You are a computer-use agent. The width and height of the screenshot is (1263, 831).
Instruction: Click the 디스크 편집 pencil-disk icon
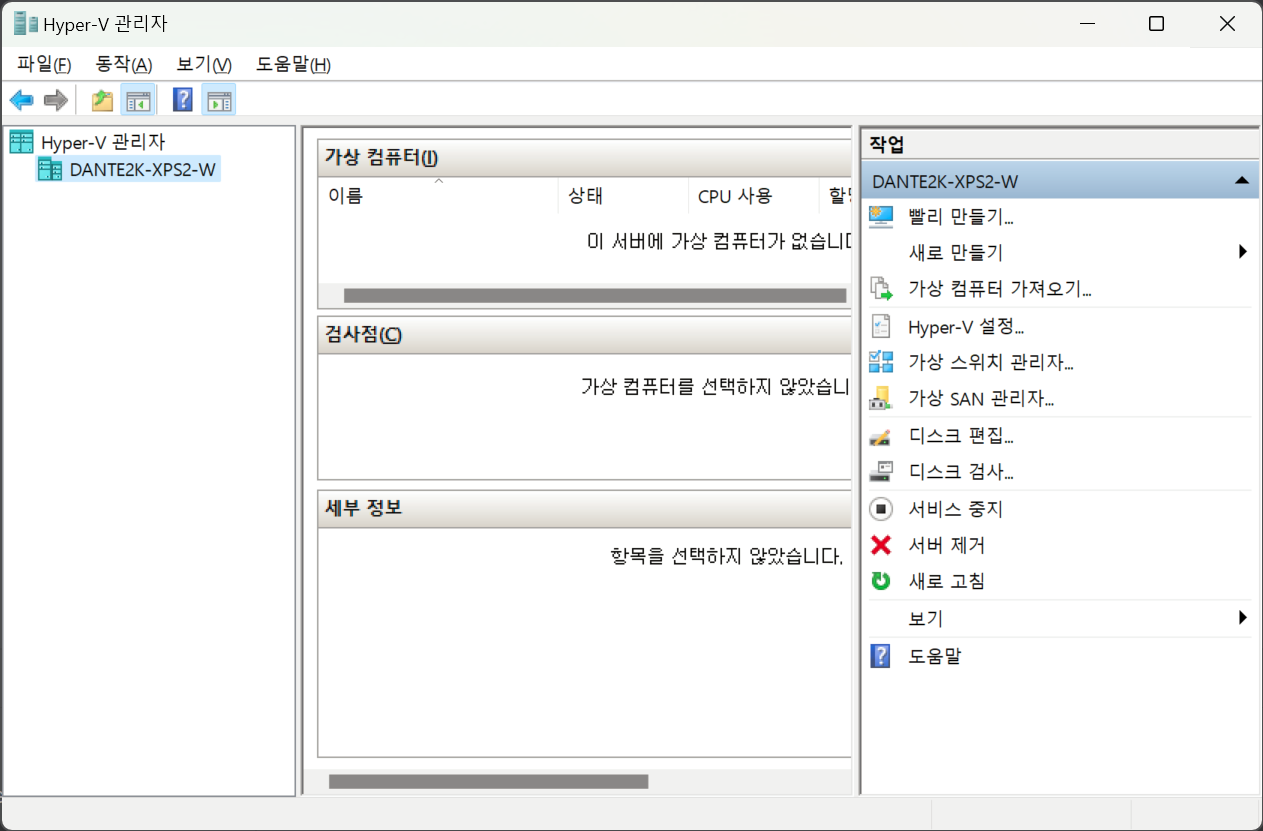coord(881,436)
